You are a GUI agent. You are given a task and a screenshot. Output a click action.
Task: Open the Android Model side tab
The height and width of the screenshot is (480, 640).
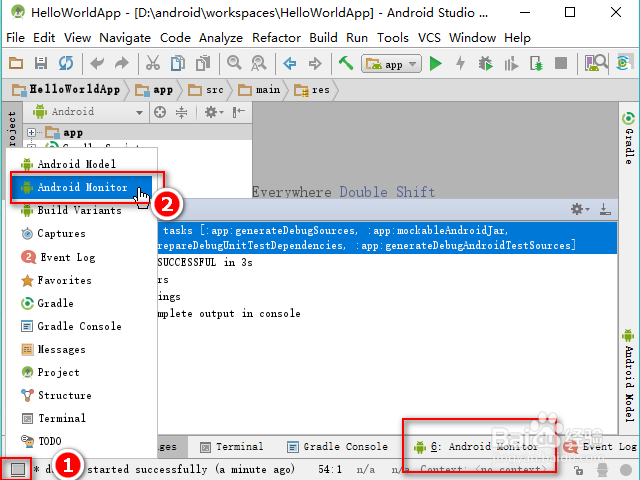point(629,376)
